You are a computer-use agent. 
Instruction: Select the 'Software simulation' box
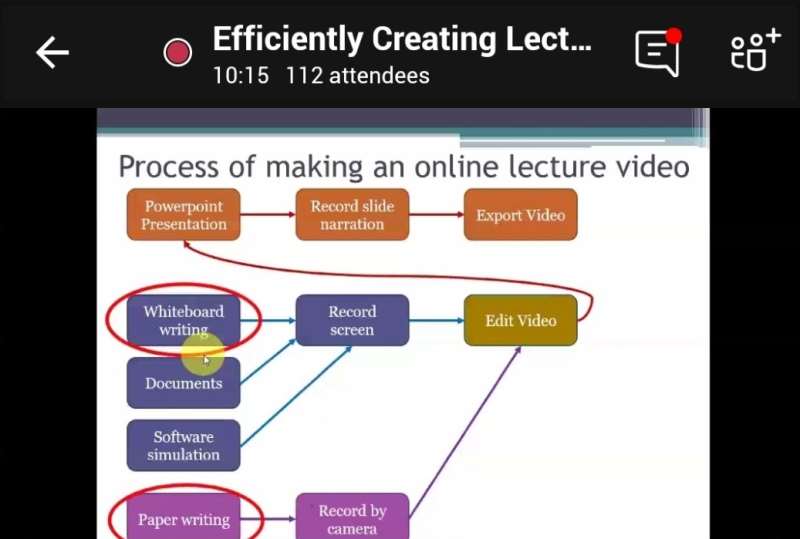[183, 445]
